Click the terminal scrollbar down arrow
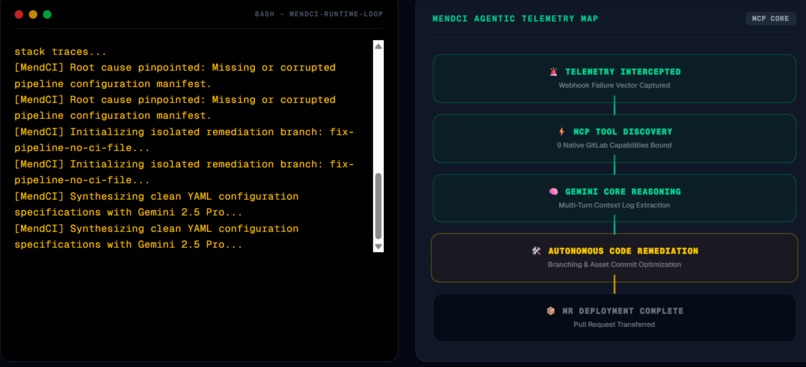This screenshot has height=367, width=806. 378,247
